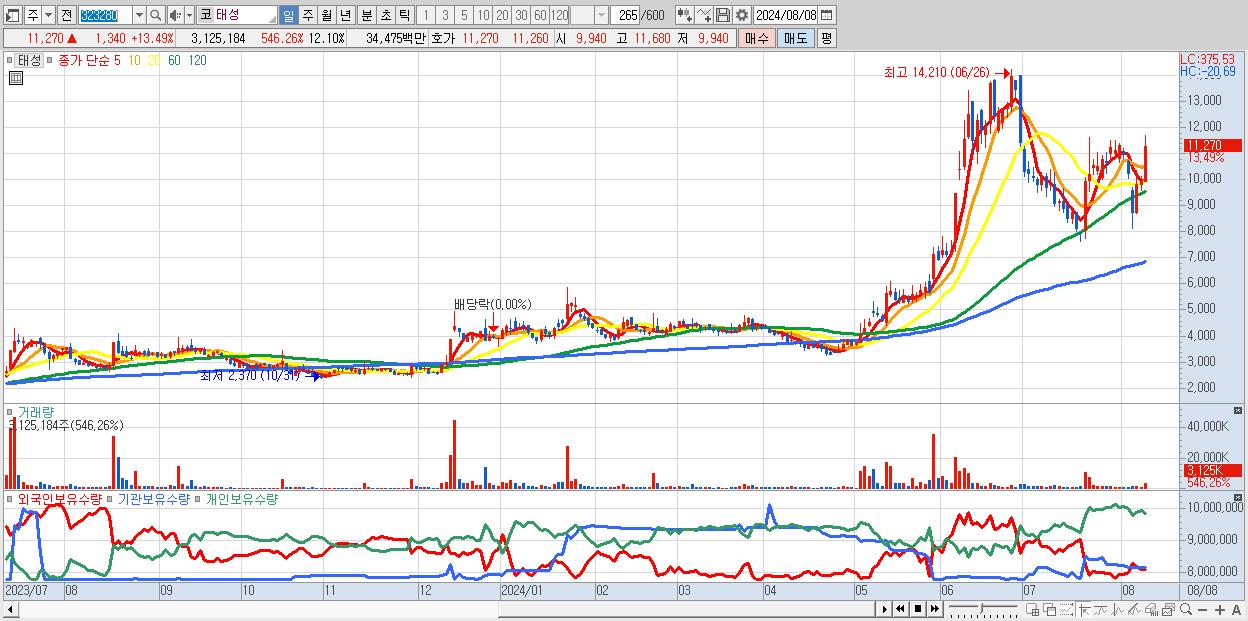The height and width of the screenshot is (621, 1248).
Task: Click the 265 candle count field
Action: (625, 15)
